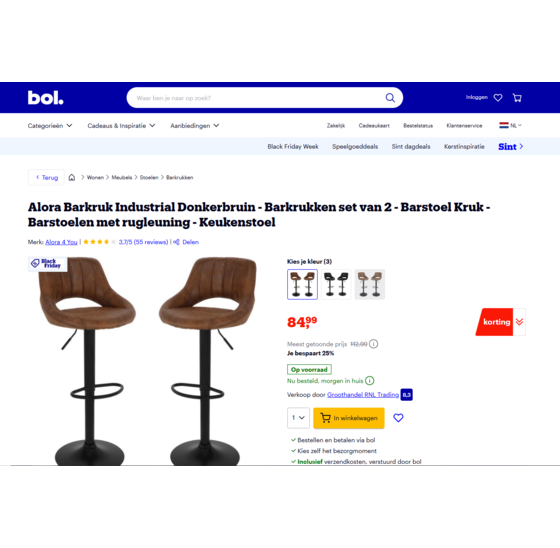Screen dimensions: 560x548
Task: Open Black Friday Week tab
Action: (293, 146)
